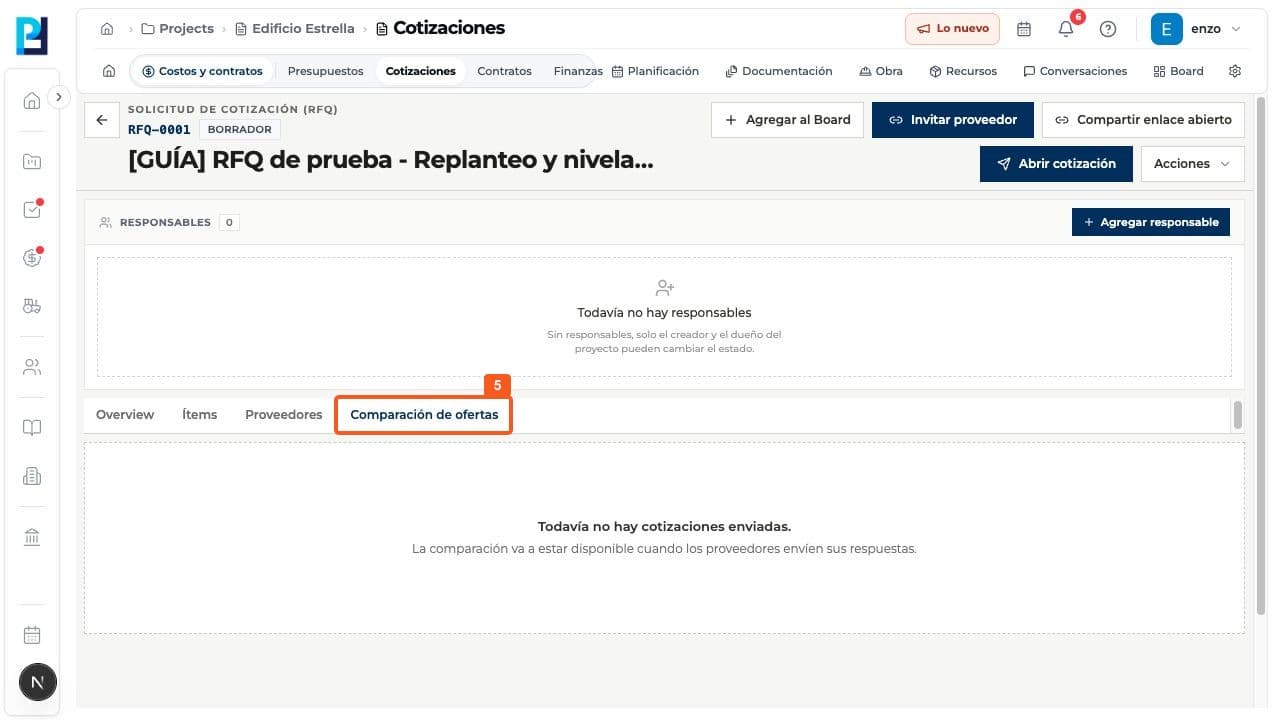Expand the left sidebar with the chevron
Screen dimensions: 1280x720
point(59,97)
